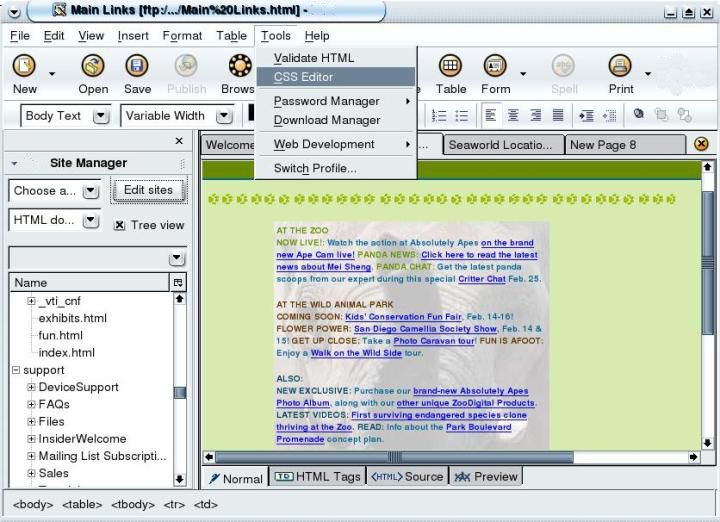Click the Edit sites button
This screenshot has width=720, height=522.
(x=148, y=190)
